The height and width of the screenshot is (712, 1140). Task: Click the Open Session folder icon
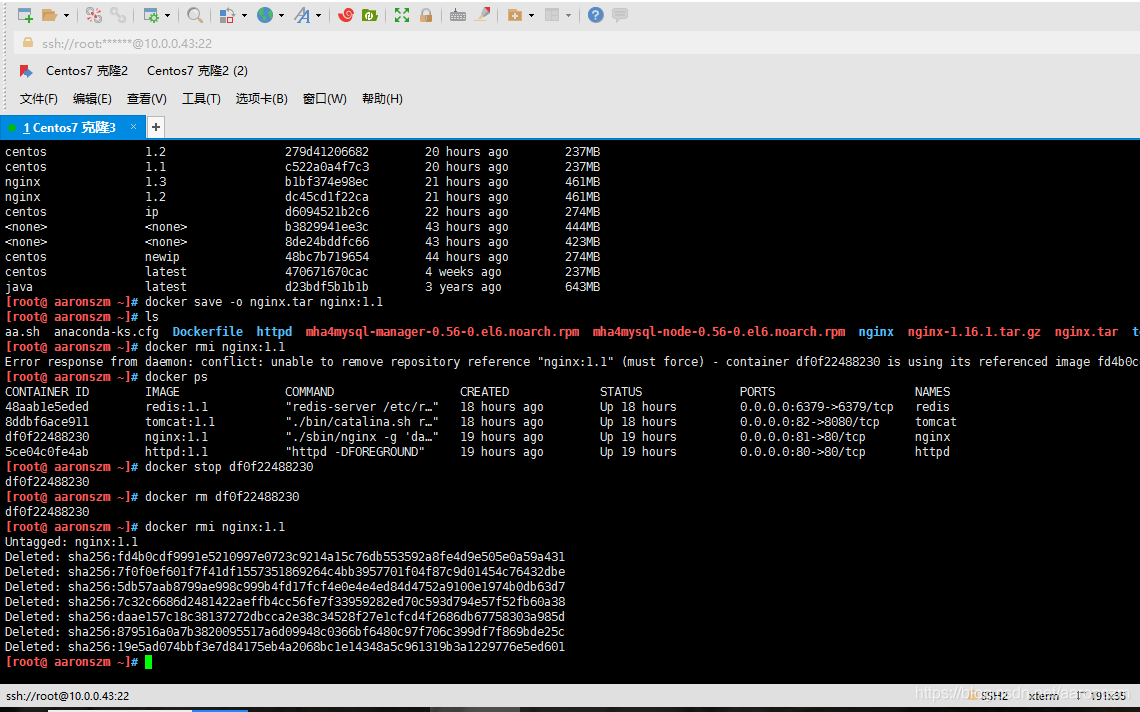pos(49,15)
